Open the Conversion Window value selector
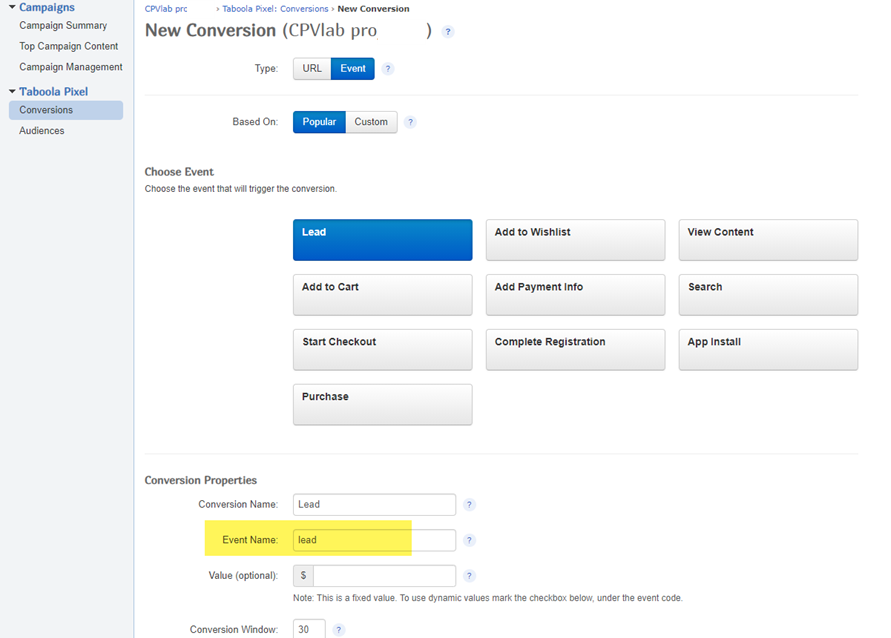Image resolution: width=891 pixels, height=638 pixels. [x=309, y=629]
